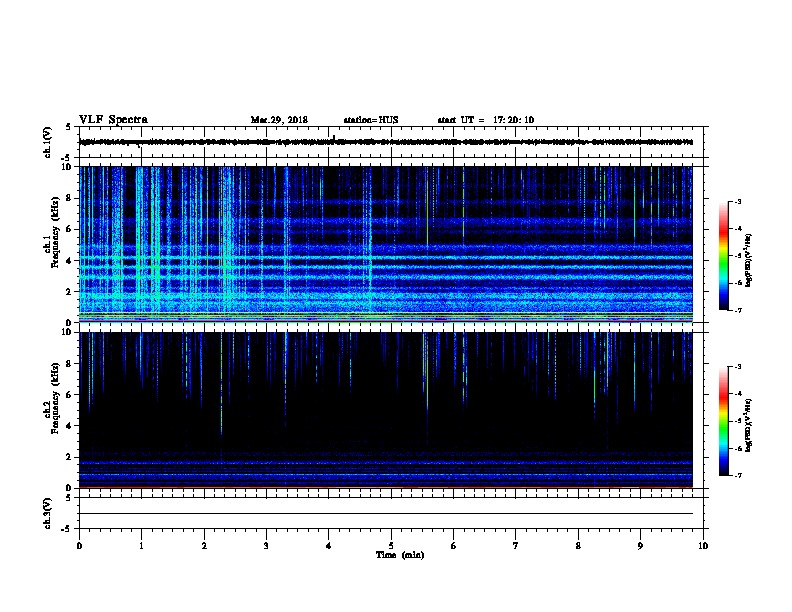The image size is (792, 612).
Task: Click the ch.2 log(PSD) colorbar title
Action: coord(749,426)
